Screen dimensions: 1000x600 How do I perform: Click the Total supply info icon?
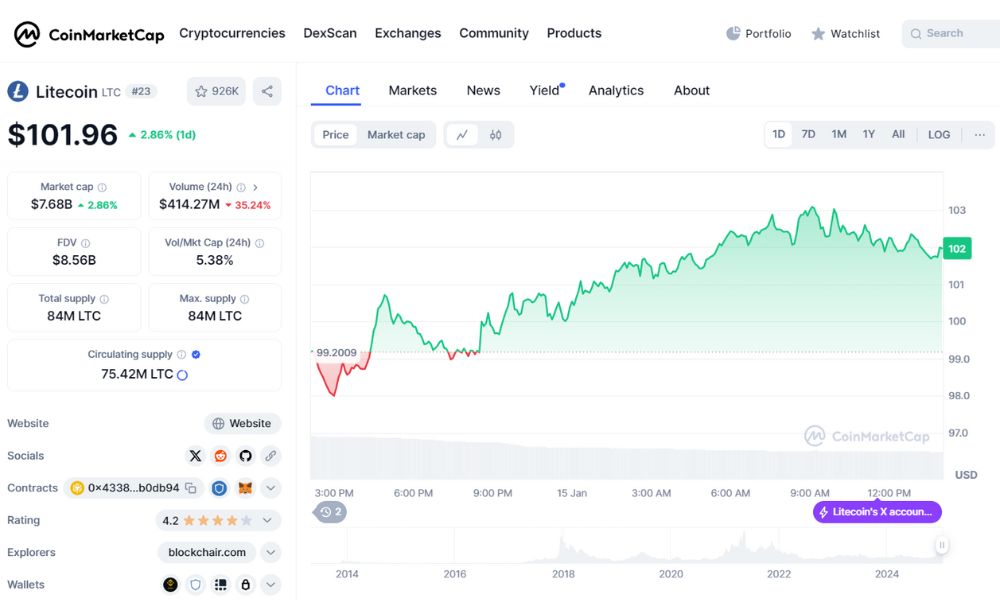pyautogui.click(x=104, y=299)
